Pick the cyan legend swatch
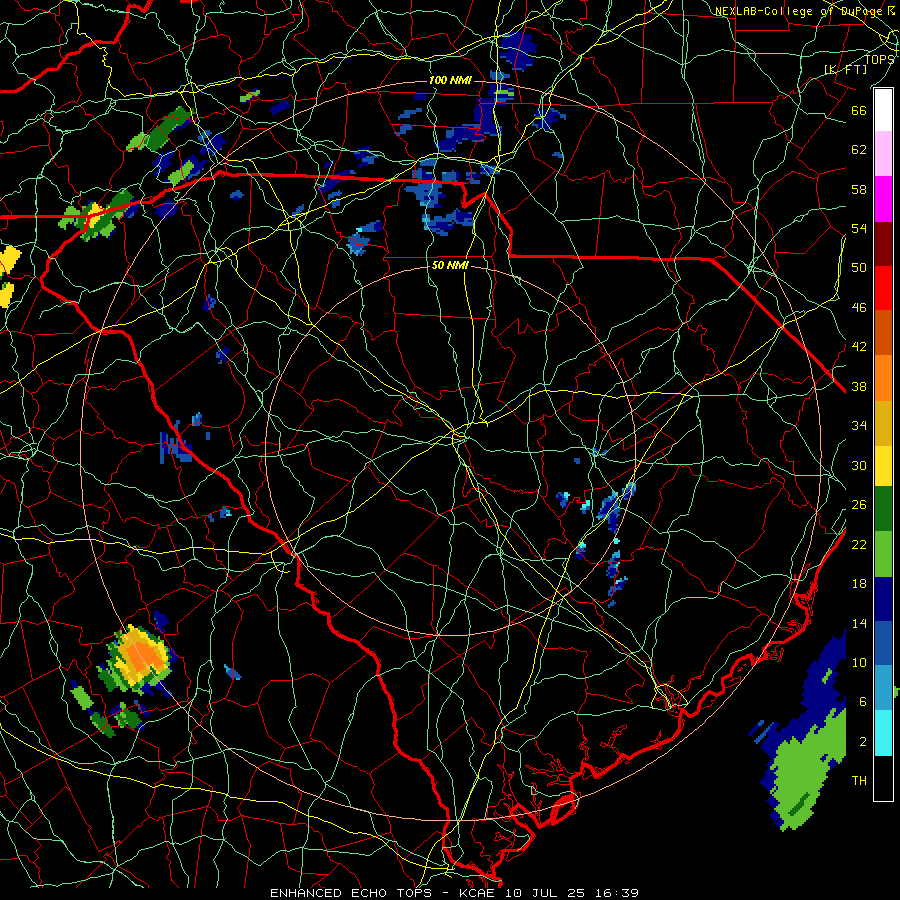The image size is (900, 900). (x=883, y=733)
